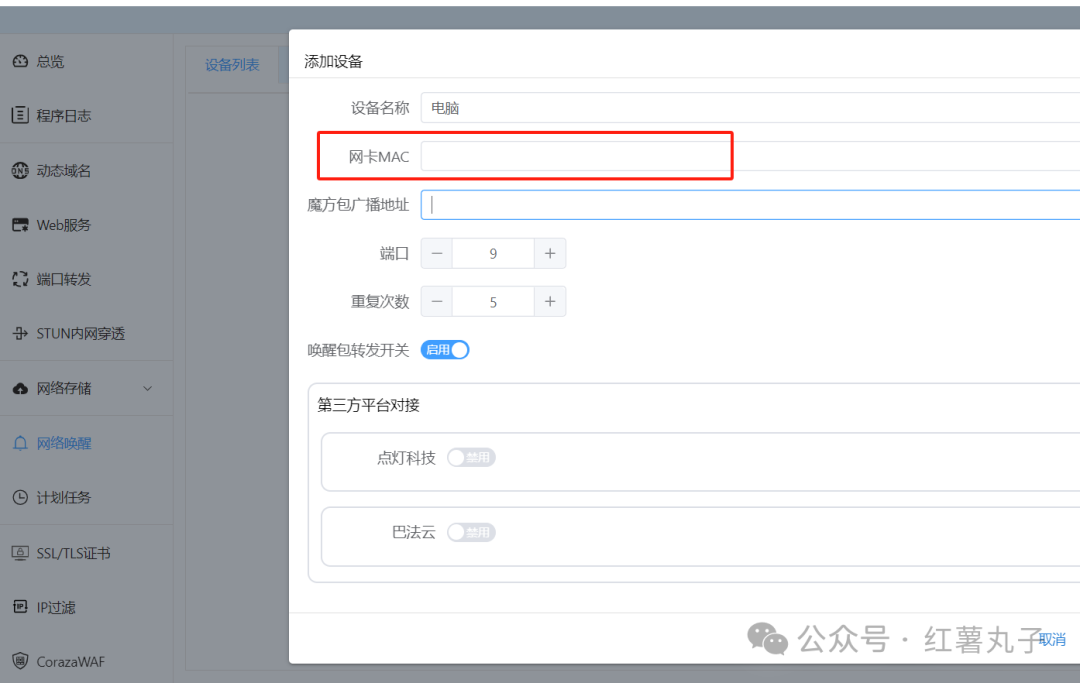Click the 网络唤醒 bell icon
This screenshot has height=683, width=1080.
click(x=20, y=443)
